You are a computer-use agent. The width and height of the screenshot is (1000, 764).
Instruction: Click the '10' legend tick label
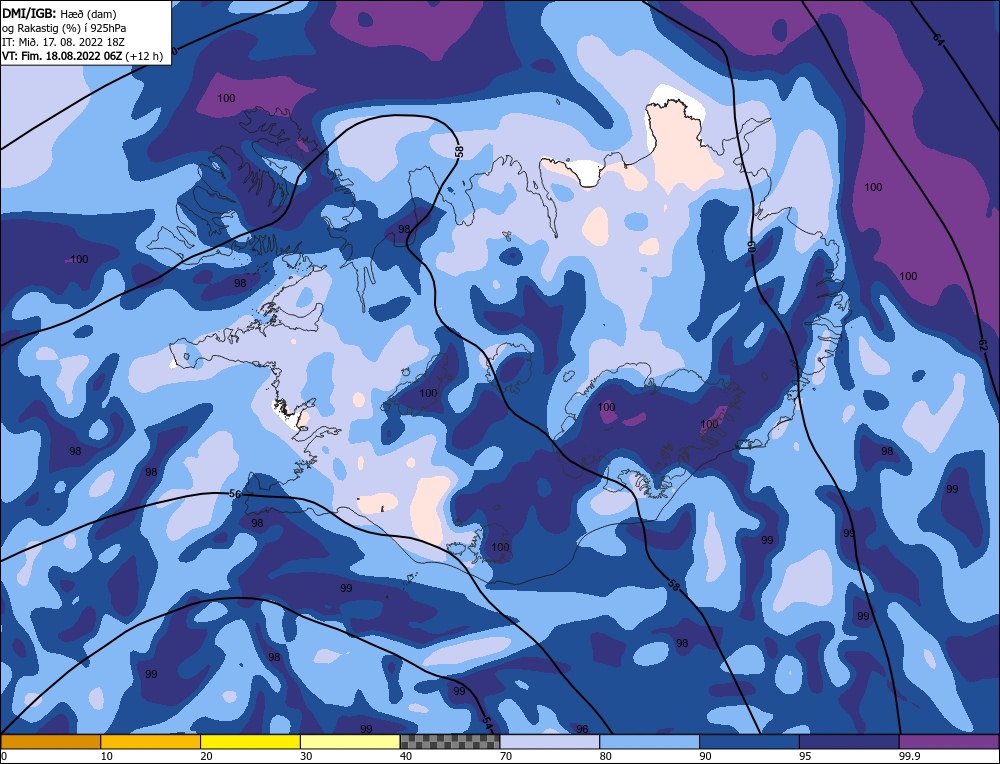(107, 756)
